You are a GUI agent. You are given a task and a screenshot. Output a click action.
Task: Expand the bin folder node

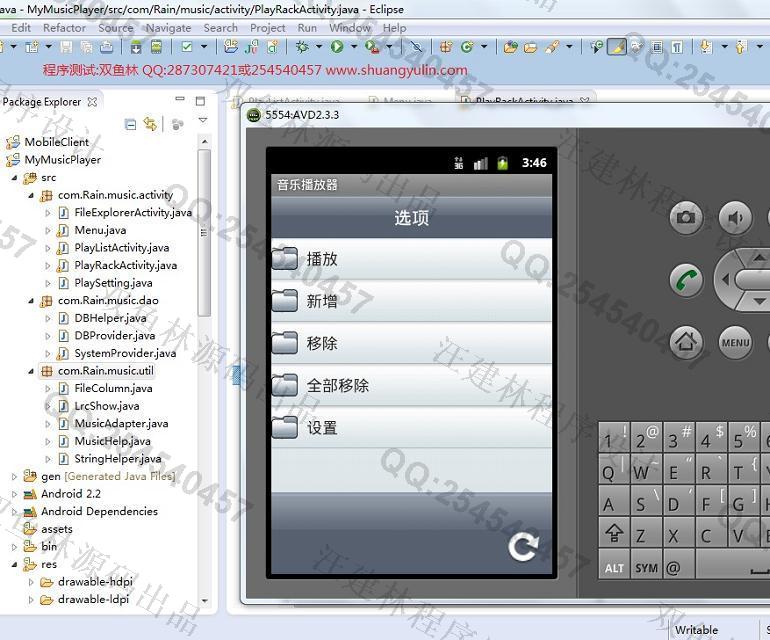tap(14, 547)
